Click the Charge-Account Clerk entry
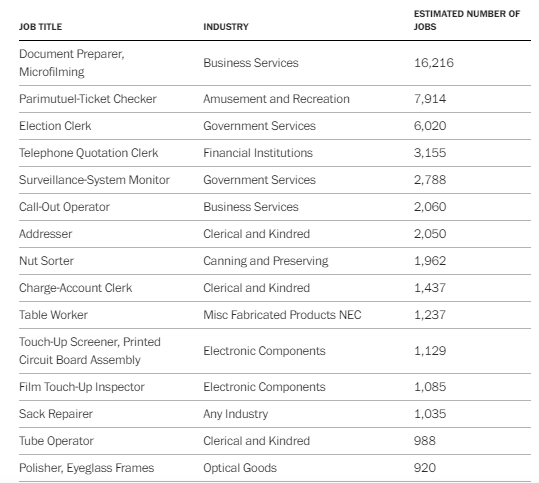Viewport: 539px width, 483px height. pos(75,288)
